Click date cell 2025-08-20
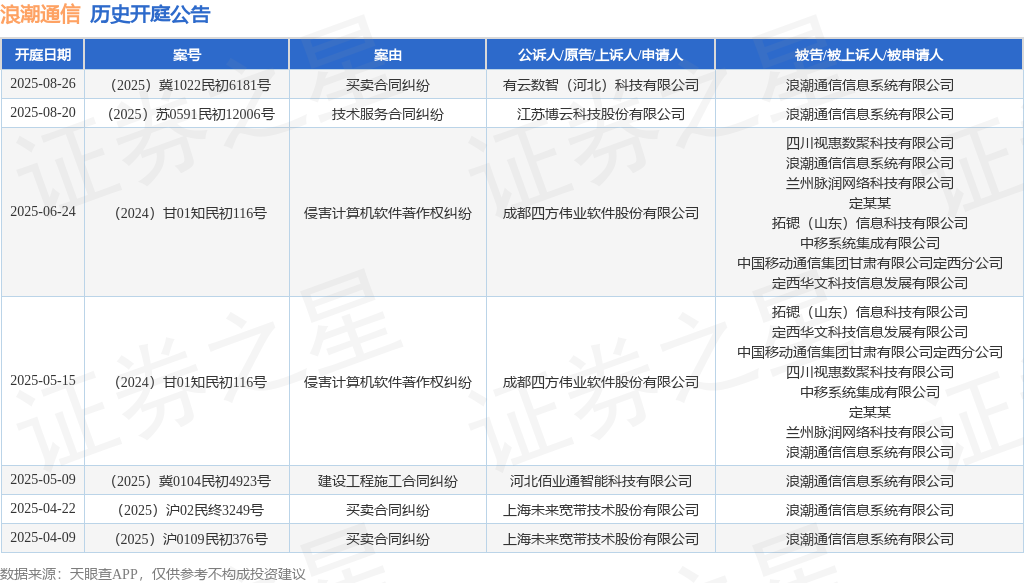The width and height of the screenshot is (1024, 583). 43,113
